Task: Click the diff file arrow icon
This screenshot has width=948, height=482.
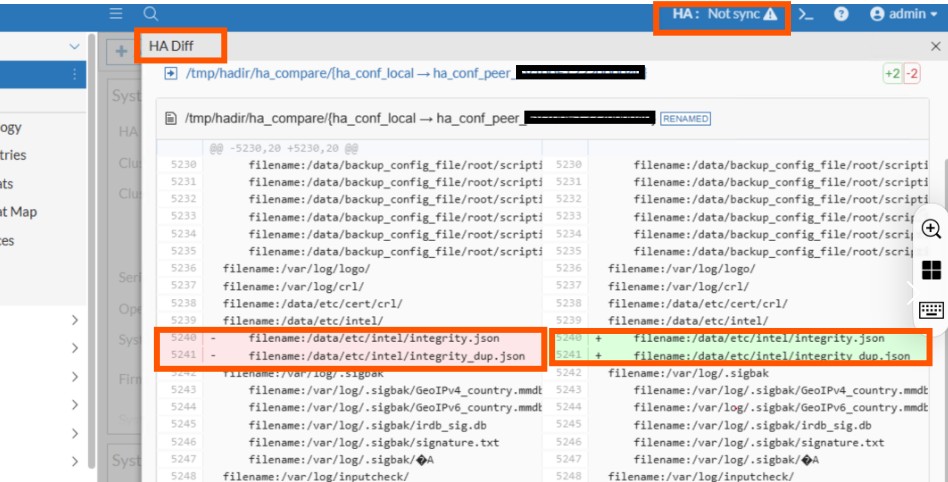Action: pyautogui.click(x=171, y=73)
